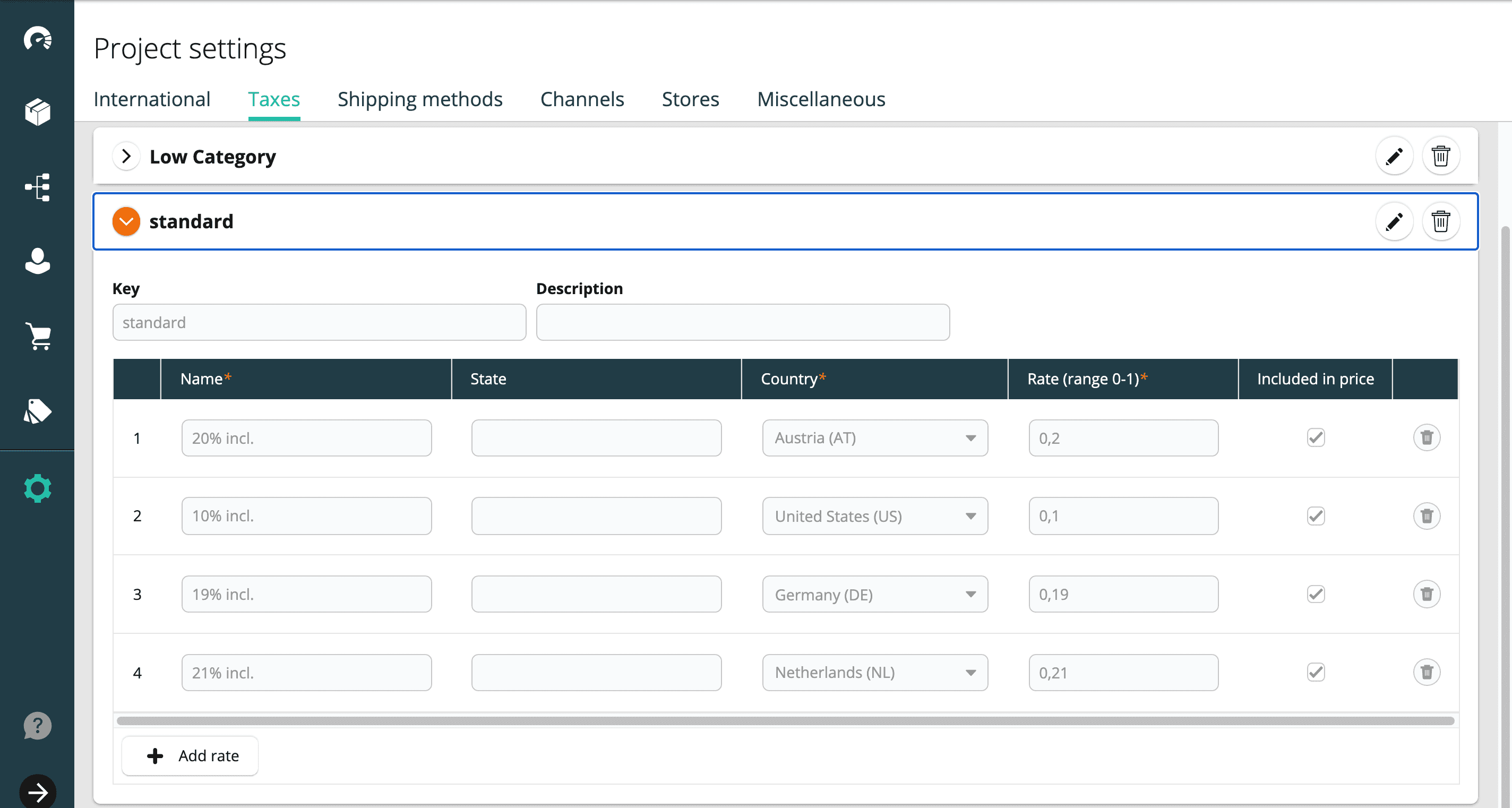1512x808 pixels.
Task: Click the Add rate button
Action: (190, 756)
